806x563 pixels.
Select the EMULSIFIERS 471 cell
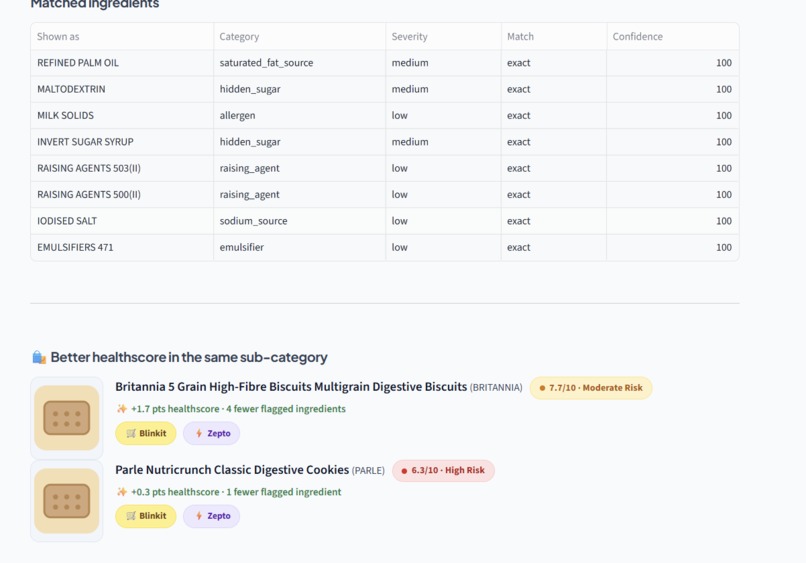point(122,247)
